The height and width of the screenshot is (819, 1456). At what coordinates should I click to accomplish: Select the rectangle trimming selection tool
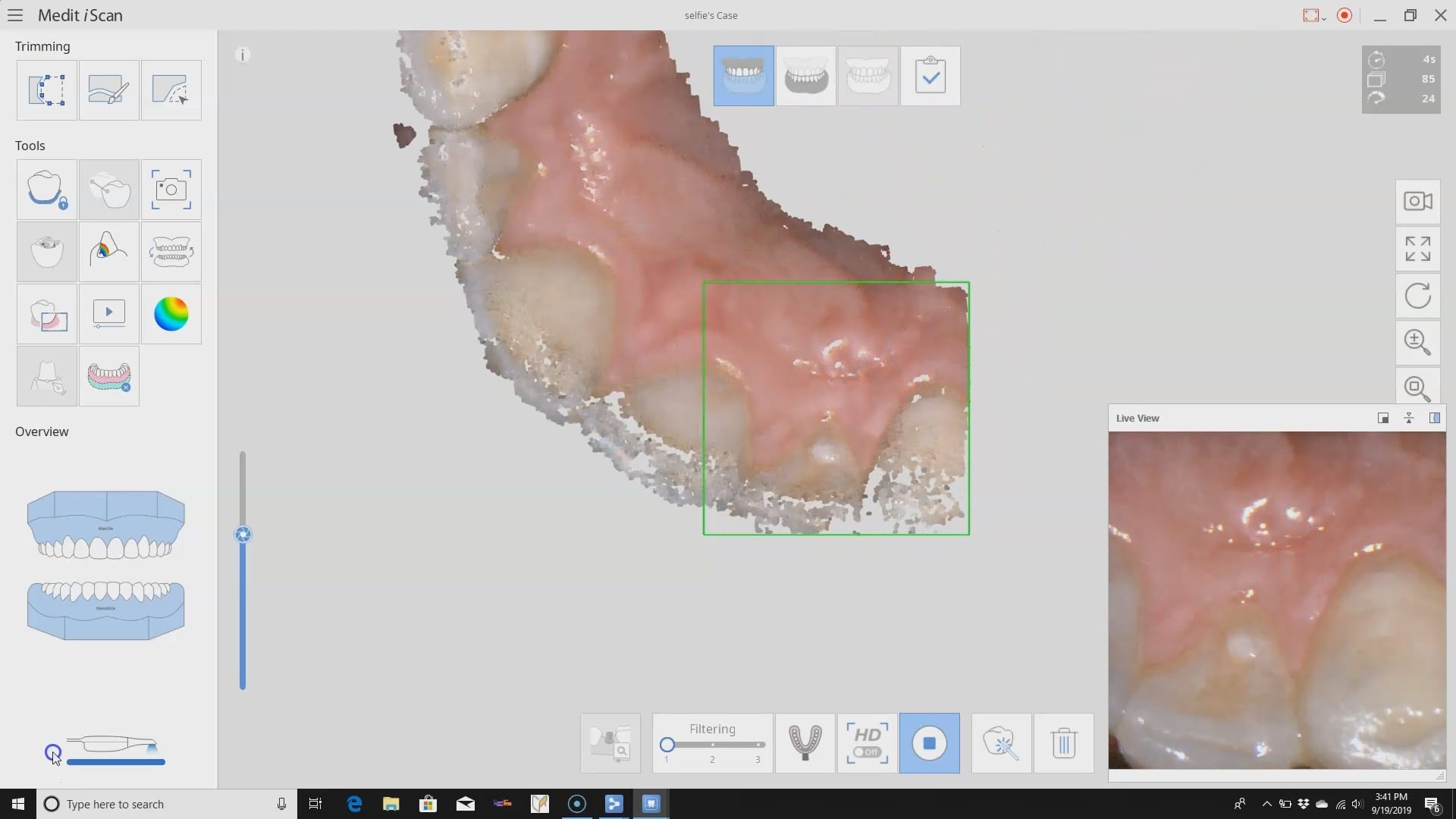point(47,90)
